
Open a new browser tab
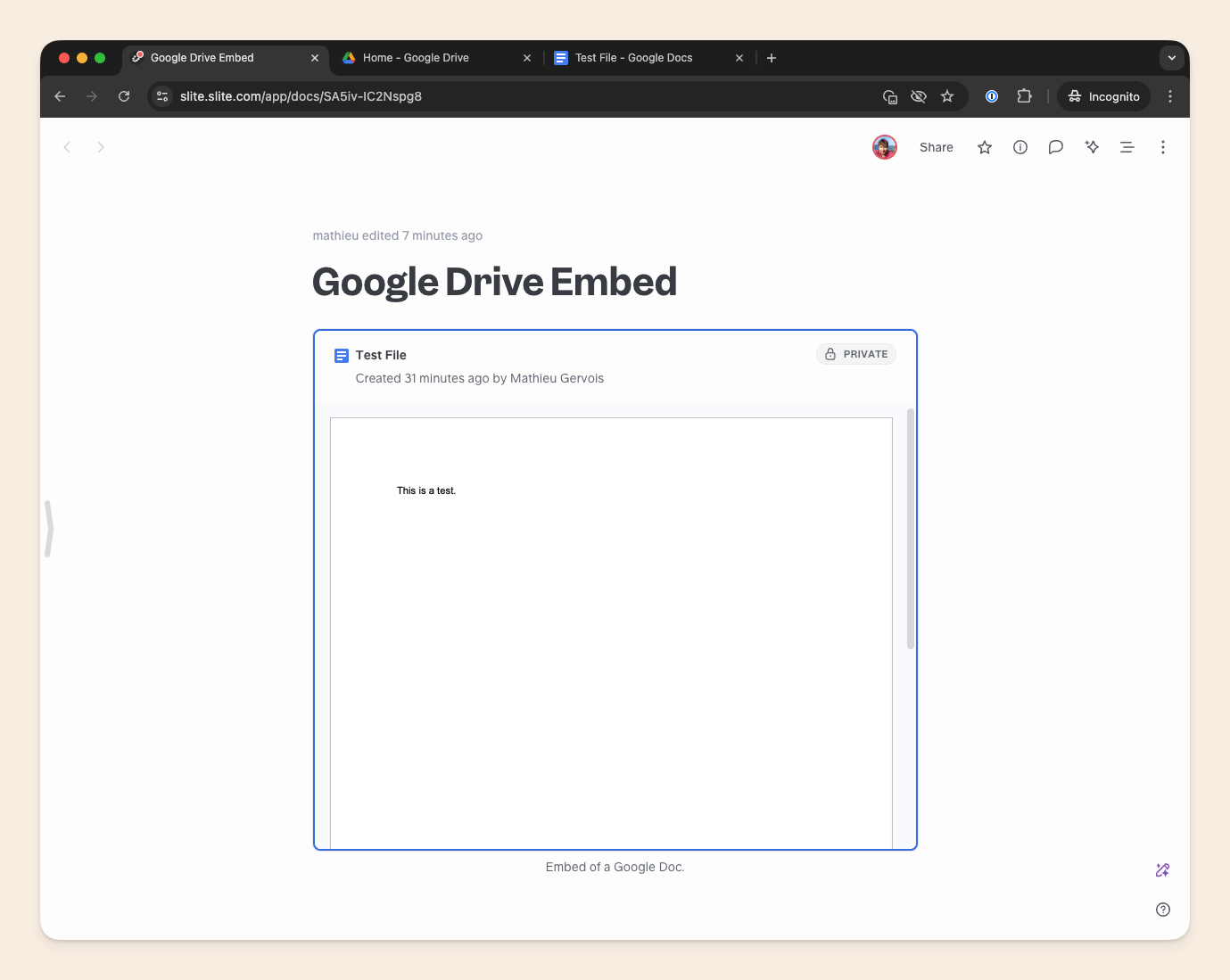click(x=772, y=58)
